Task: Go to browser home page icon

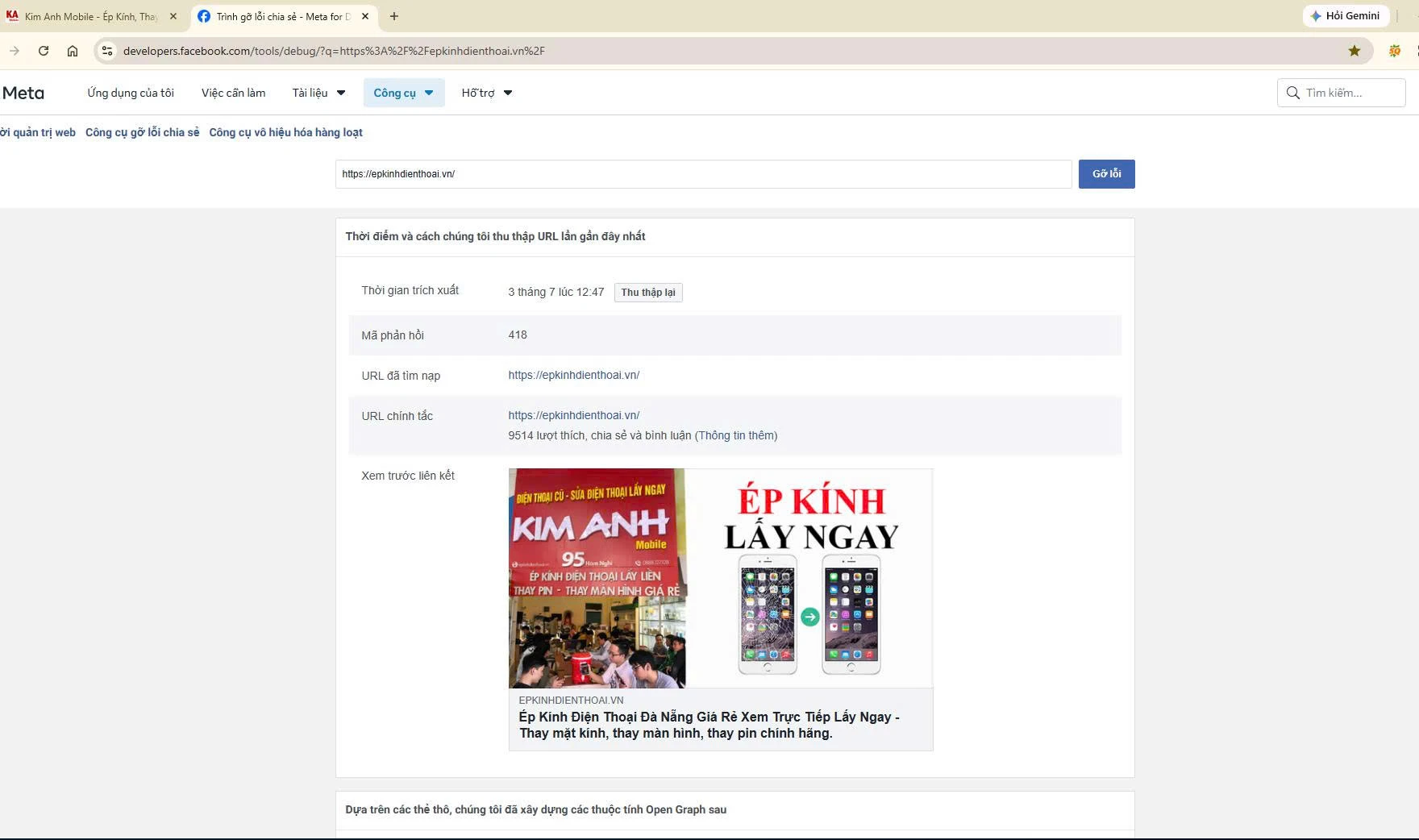Action: point(73,51)
